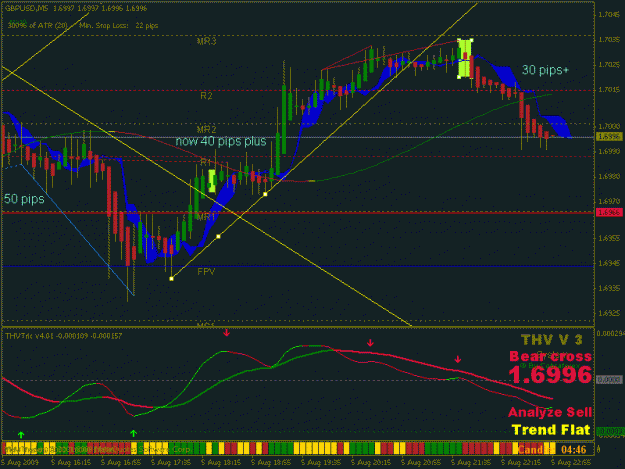Click the '5 Aug 22:55' time label
Image resolution: width=625 pixels, height=469 pixels.
(x=571, y=462)
